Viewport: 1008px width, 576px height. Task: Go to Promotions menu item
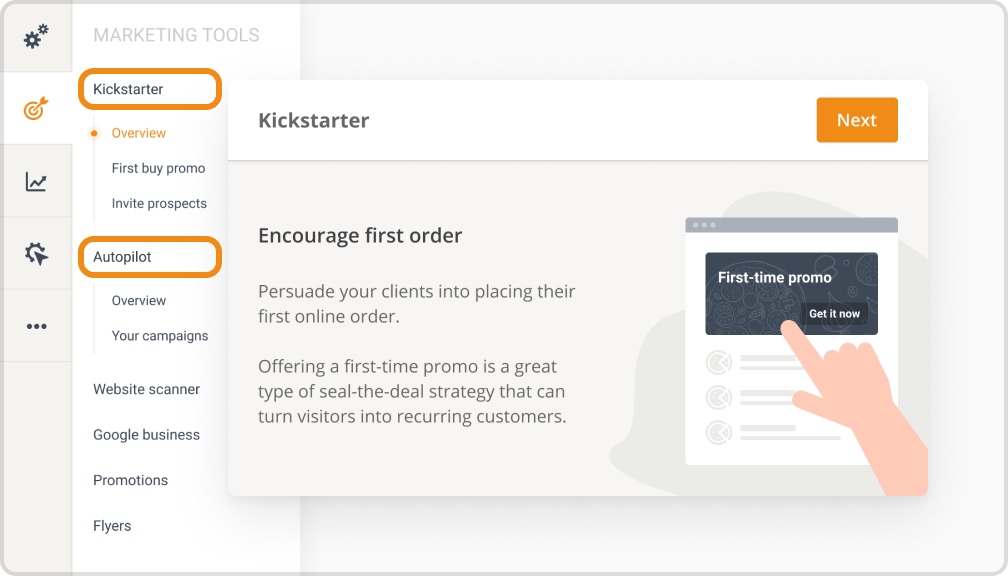(x=130, y=480)
